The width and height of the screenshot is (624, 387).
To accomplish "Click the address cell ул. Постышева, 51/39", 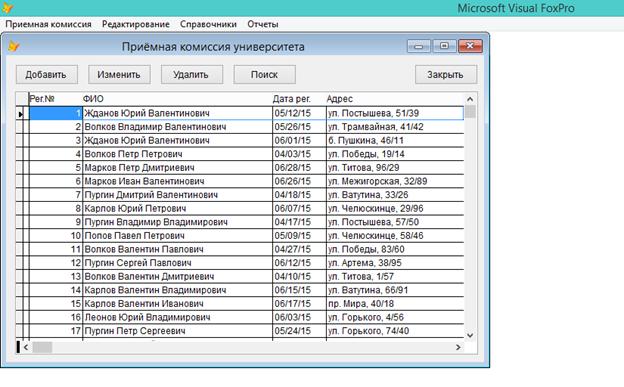I will pyautogui.click(x=395, y=113).
